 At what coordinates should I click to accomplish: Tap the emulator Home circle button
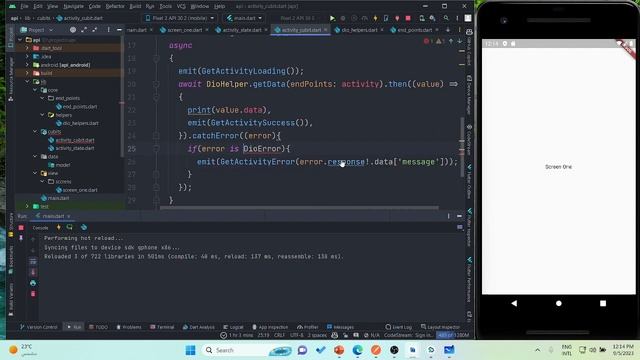[x=558, y=303]
